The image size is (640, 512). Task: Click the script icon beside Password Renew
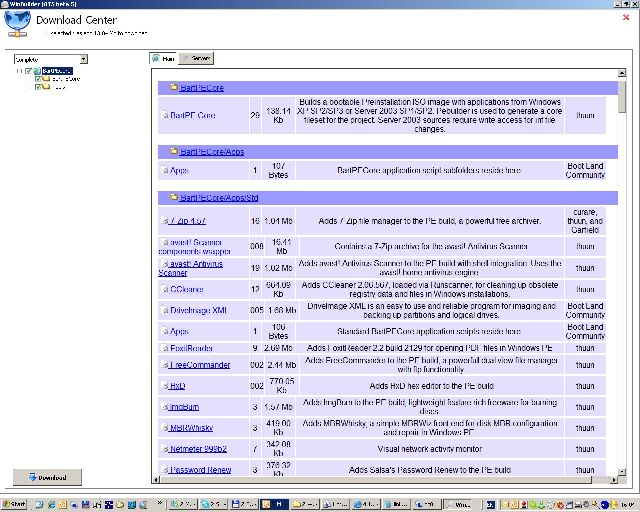[165, 470]
